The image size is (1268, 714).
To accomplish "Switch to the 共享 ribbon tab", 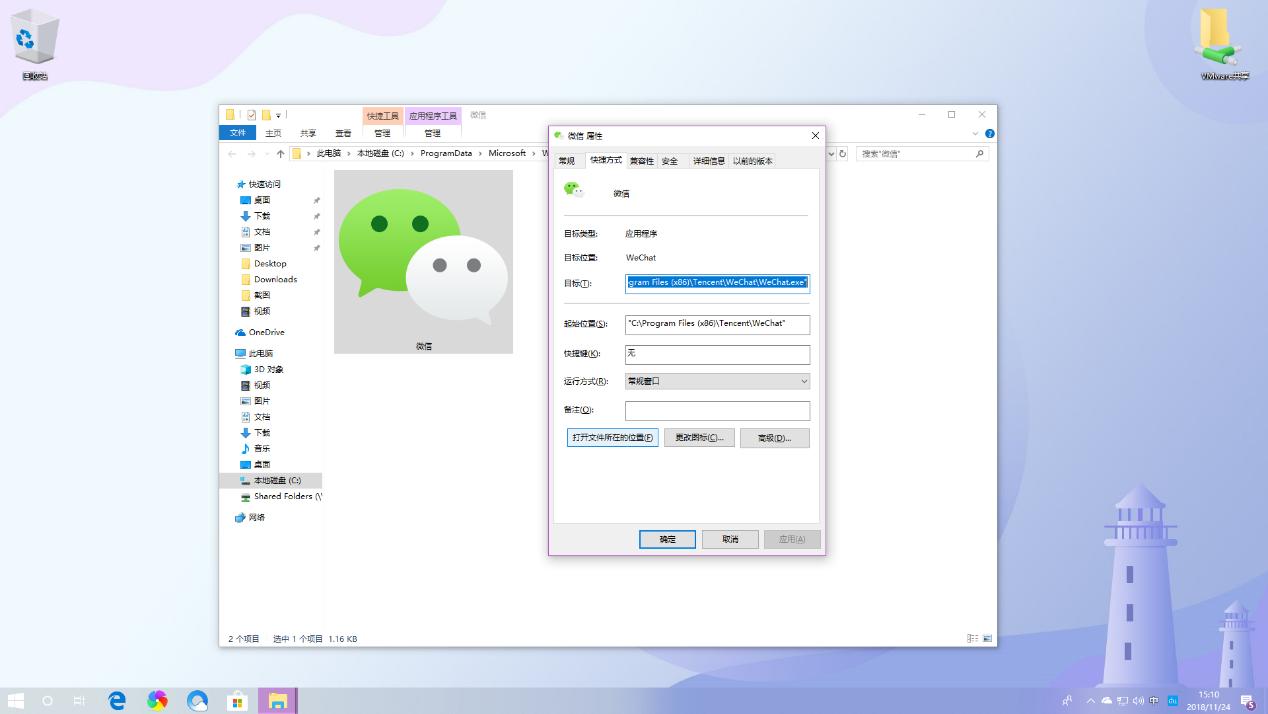I will point(308,133).
